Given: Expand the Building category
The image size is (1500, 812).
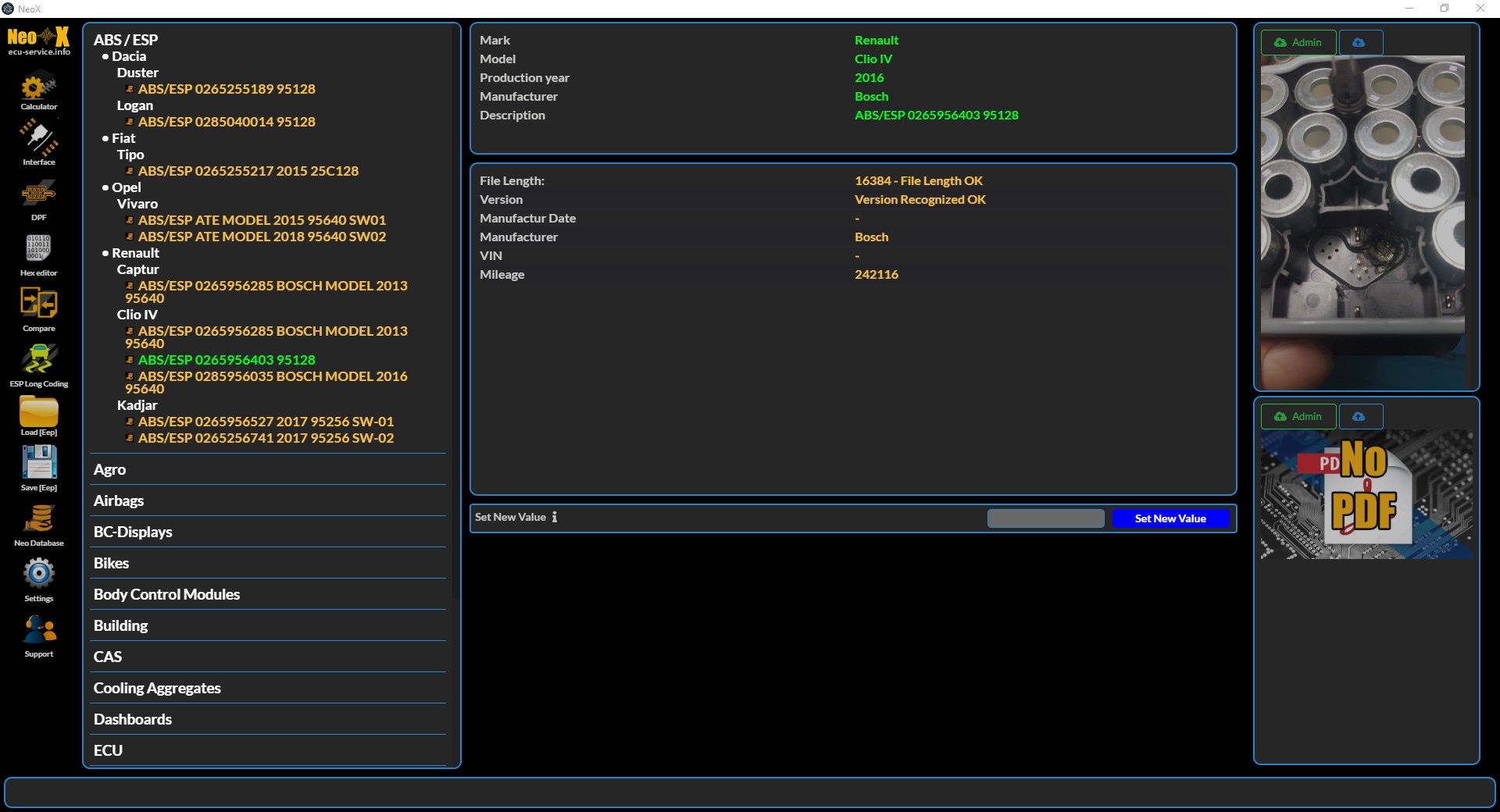Looking at the screenshot, I should coord(268,625).
